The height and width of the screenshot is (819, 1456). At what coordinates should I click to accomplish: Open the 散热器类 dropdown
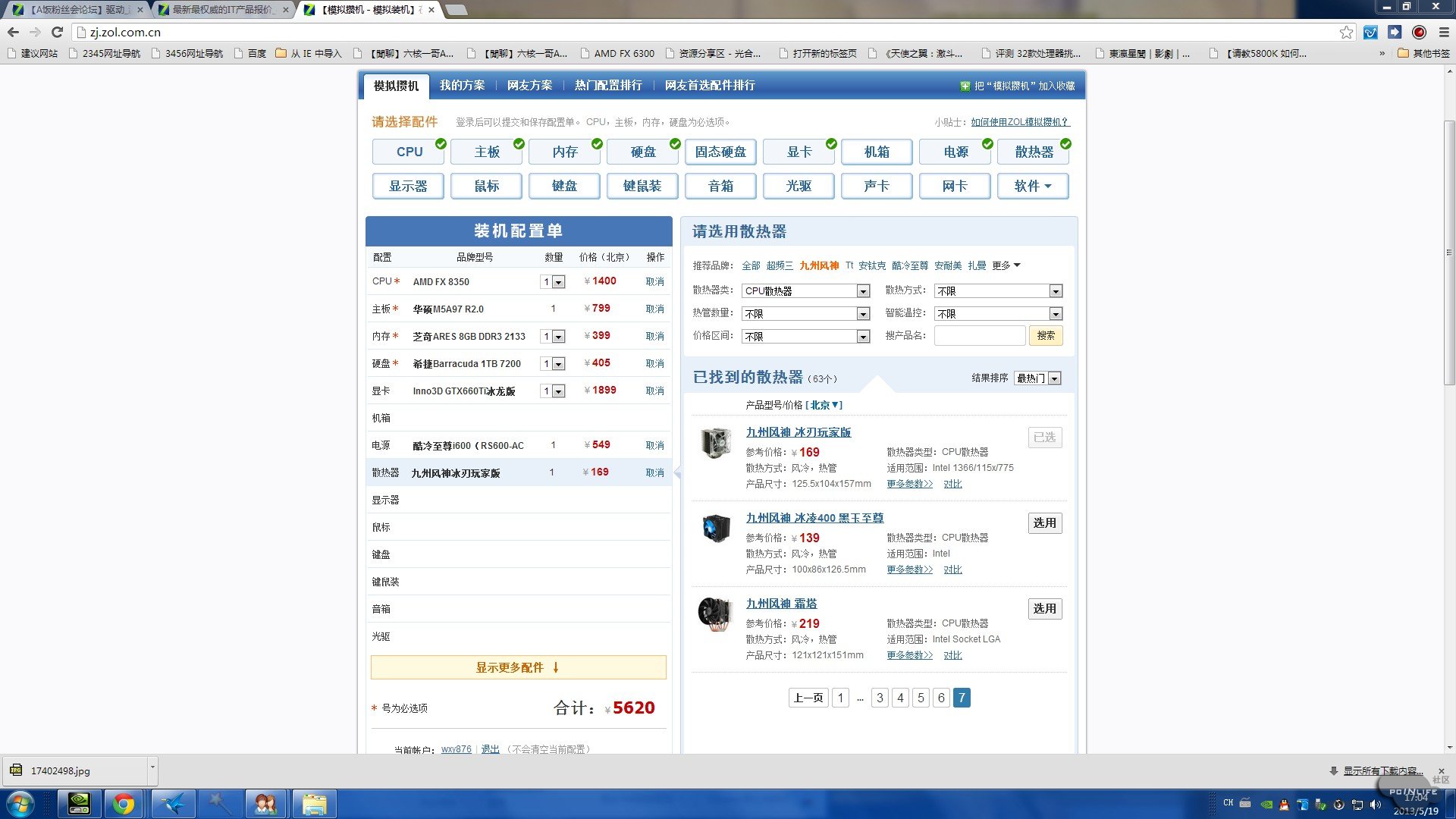pos(805,291)
